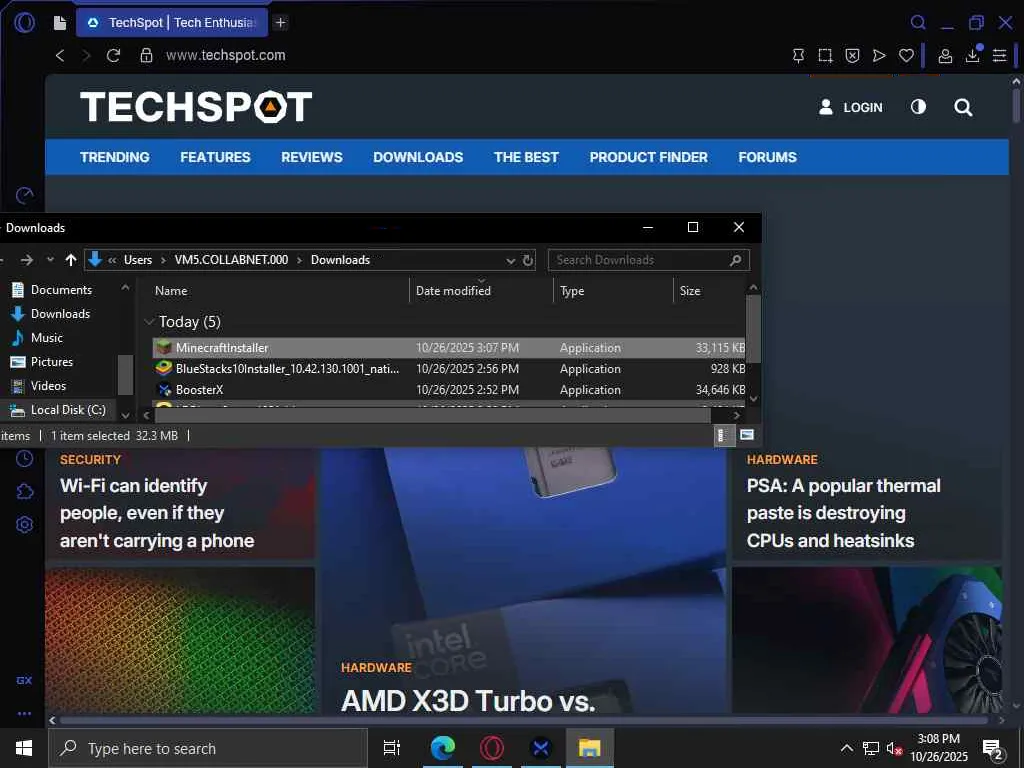Expand the breadcrumb overflow chevrons
The image size is (1024, 768).
click(112, 260)
